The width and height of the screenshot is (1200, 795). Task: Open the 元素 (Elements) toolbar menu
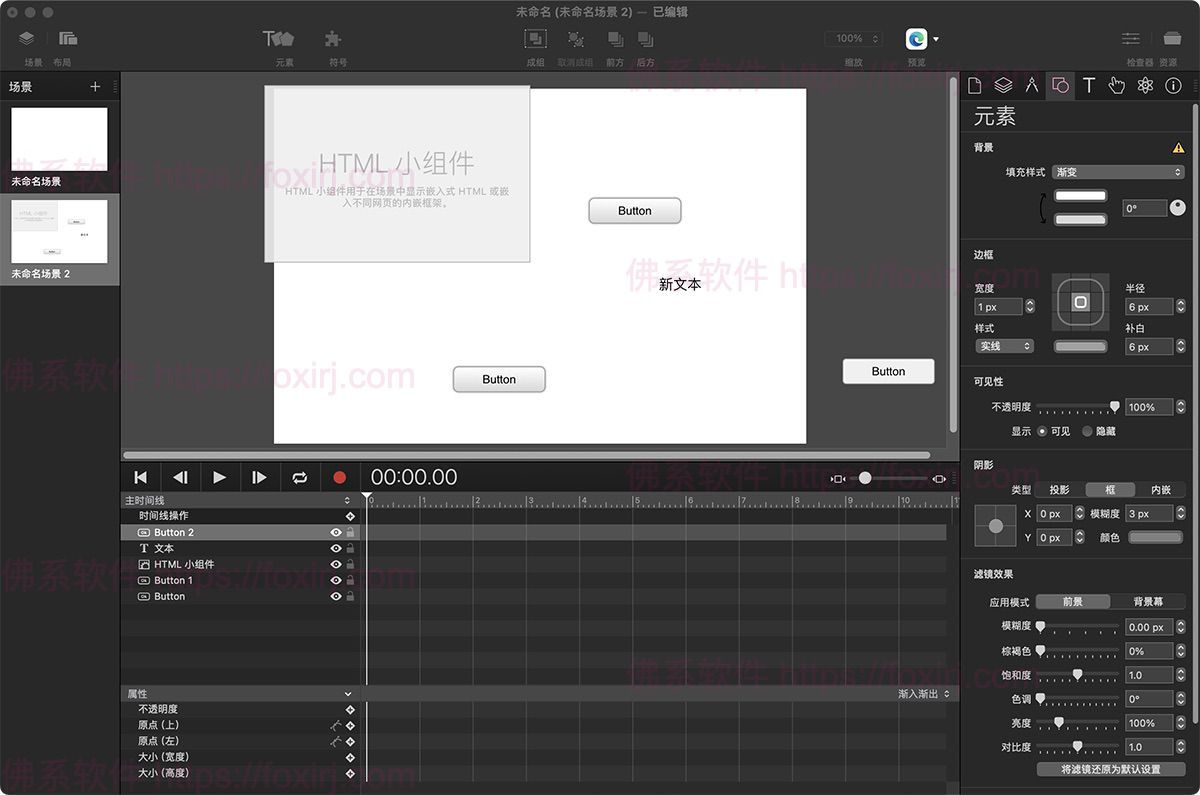[279, 40]
